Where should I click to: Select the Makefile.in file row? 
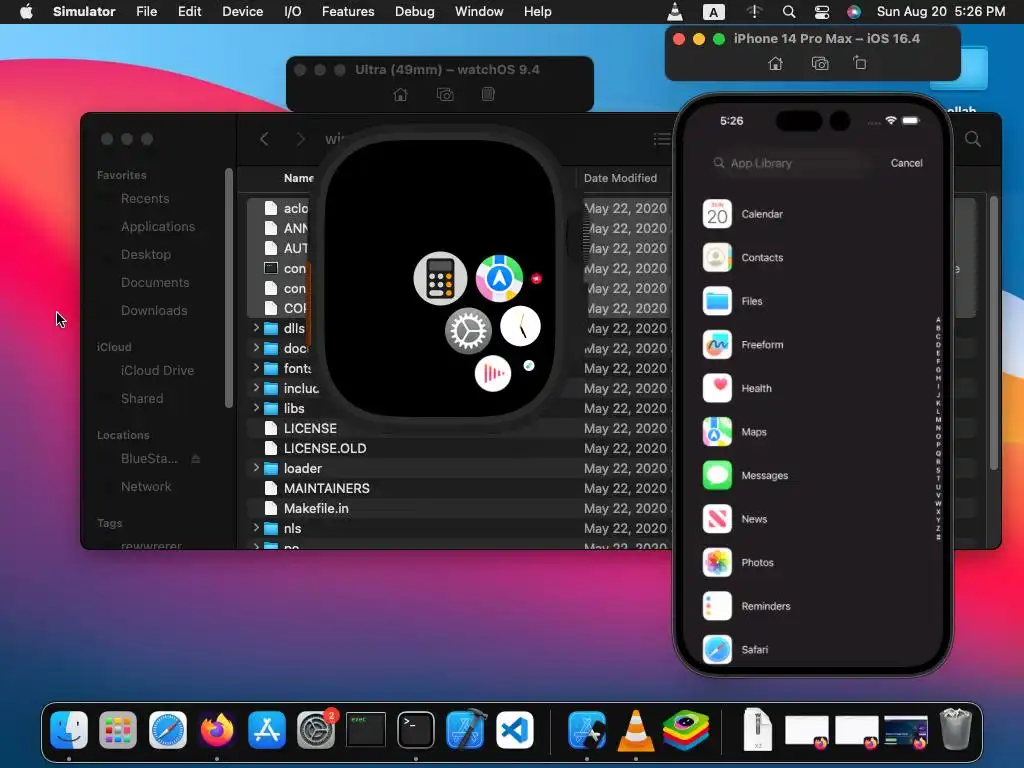(x=458, y=508)
